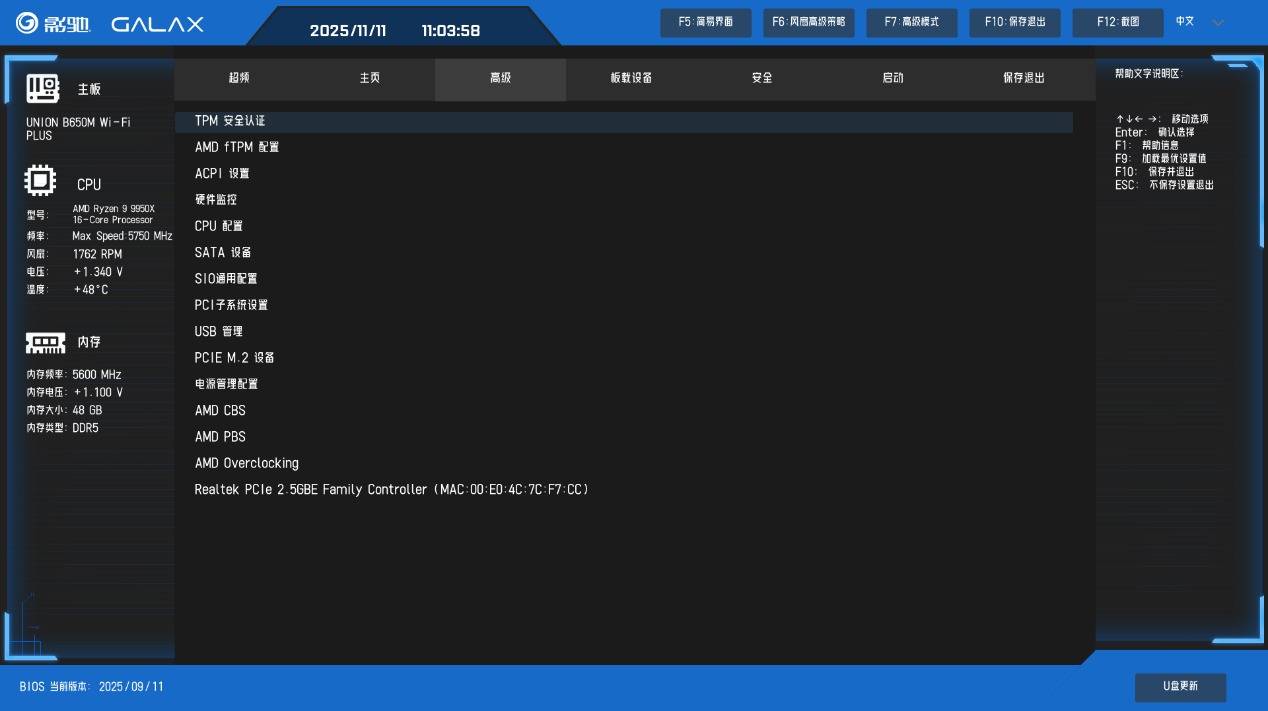This screenshot has width=1268, height=711.
Task: Click the CPU chip icon
Action: tap(40, 182)
